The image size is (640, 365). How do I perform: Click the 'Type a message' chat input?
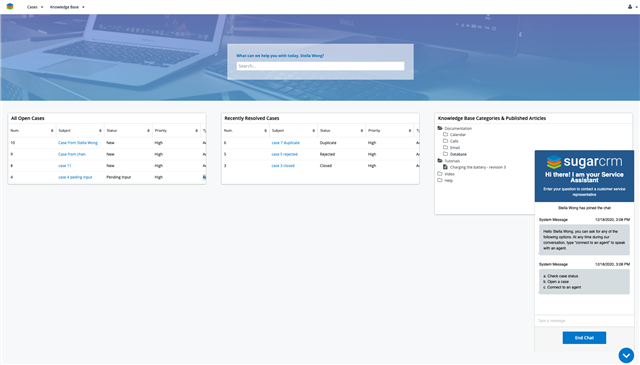[584, 320]
